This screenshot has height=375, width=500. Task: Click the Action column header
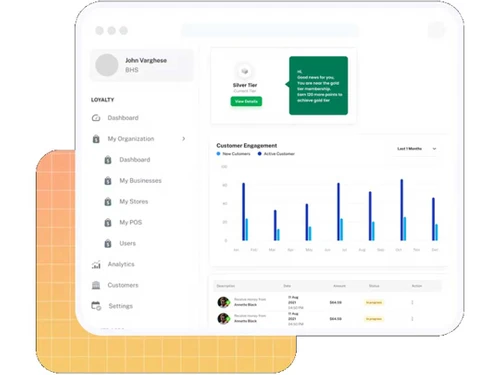click(x=417, y=286)
